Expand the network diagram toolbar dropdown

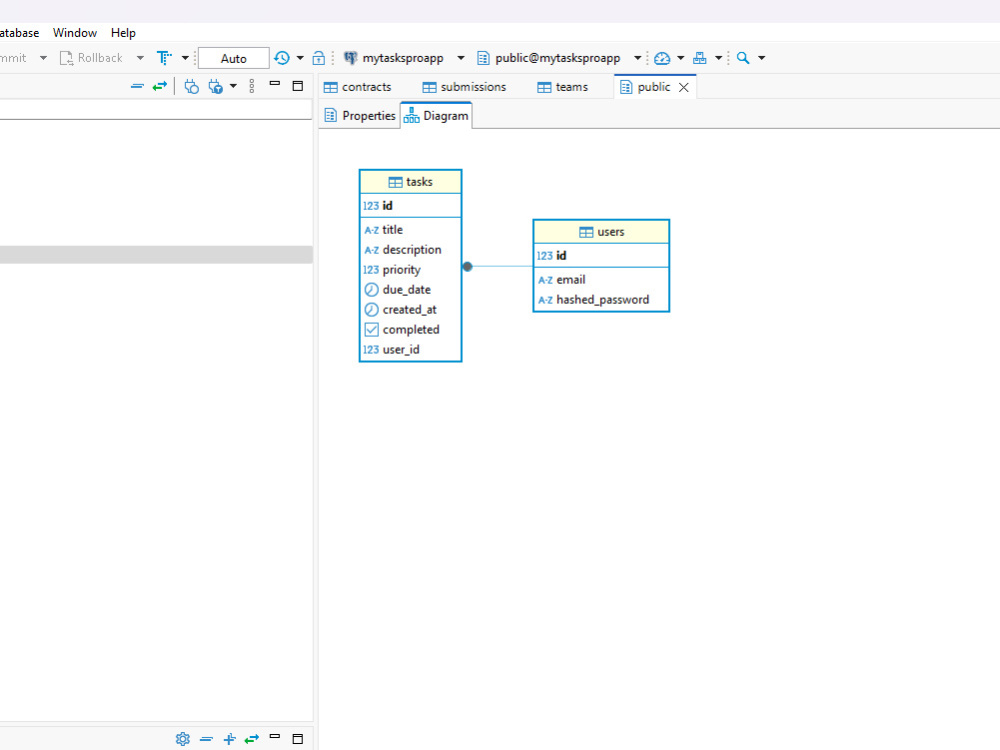718,58
